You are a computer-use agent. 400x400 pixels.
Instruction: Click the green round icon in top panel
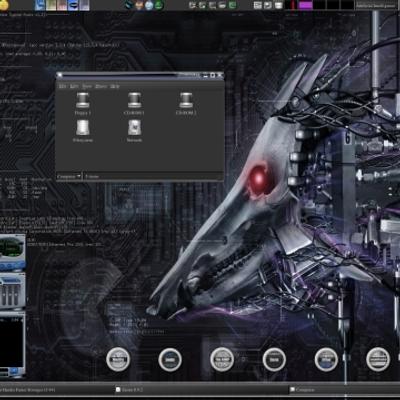coord(159,5)
